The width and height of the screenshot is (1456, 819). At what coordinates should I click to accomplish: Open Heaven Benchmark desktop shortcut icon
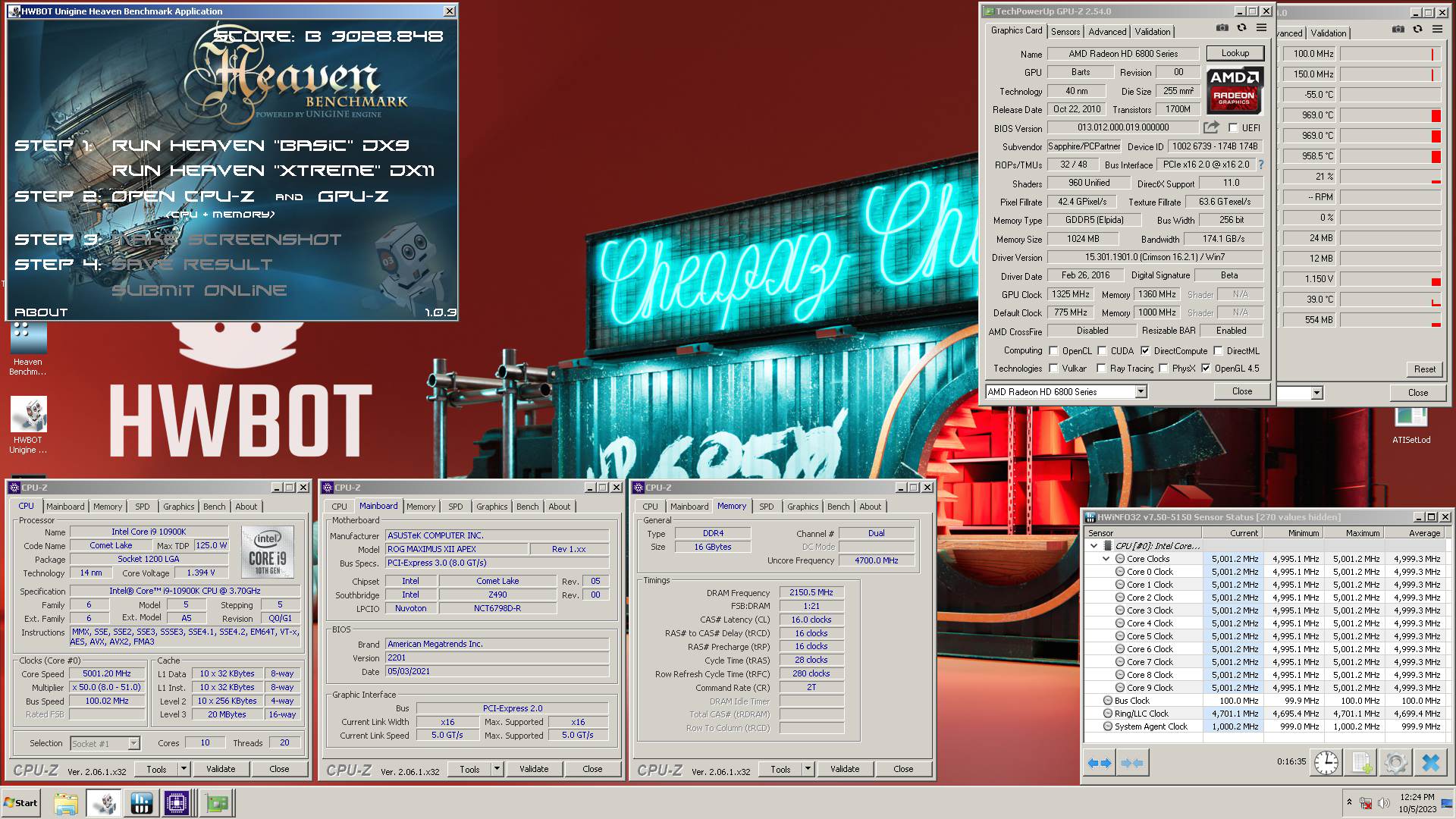(x=28, y=349)
